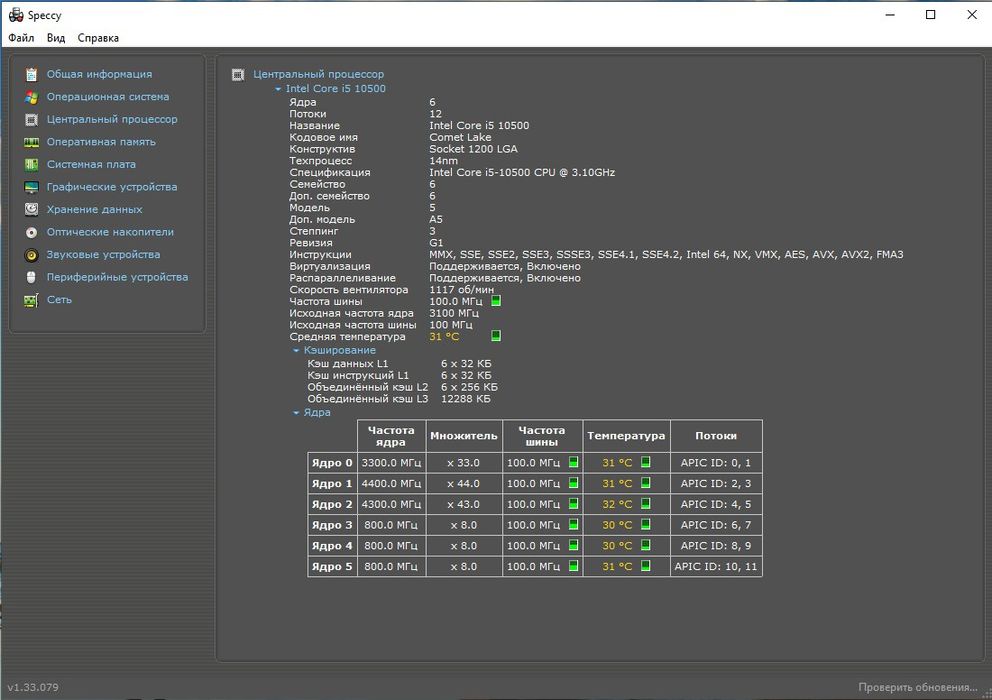Toggle the Средняя температура green indicator
The width and height of the screenshot is (992, 700).
(496, 336)
